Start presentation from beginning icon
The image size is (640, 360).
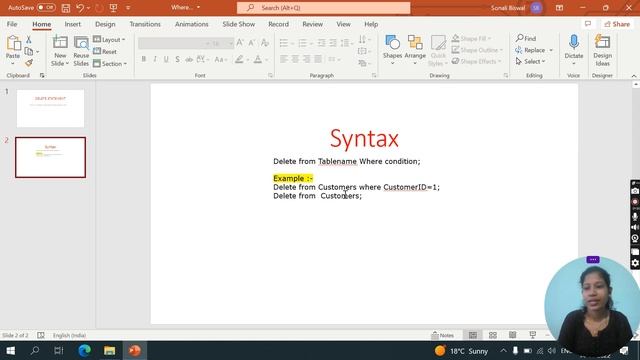click(113, 8)
